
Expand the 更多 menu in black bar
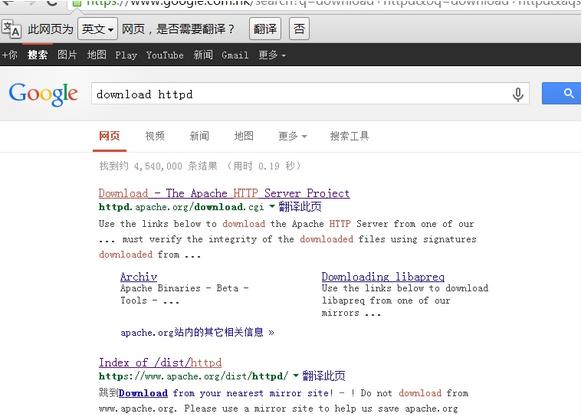[272, 55]
